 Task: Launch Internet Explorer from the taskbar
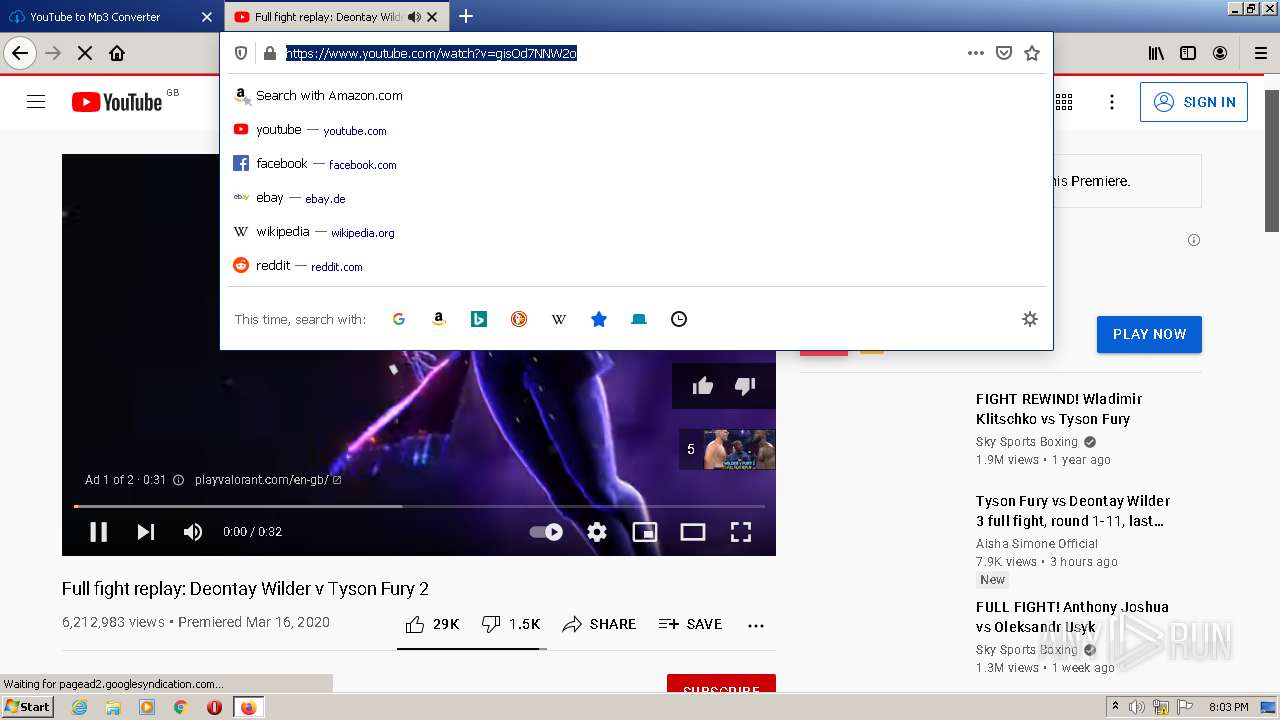[x=79, y=707]
